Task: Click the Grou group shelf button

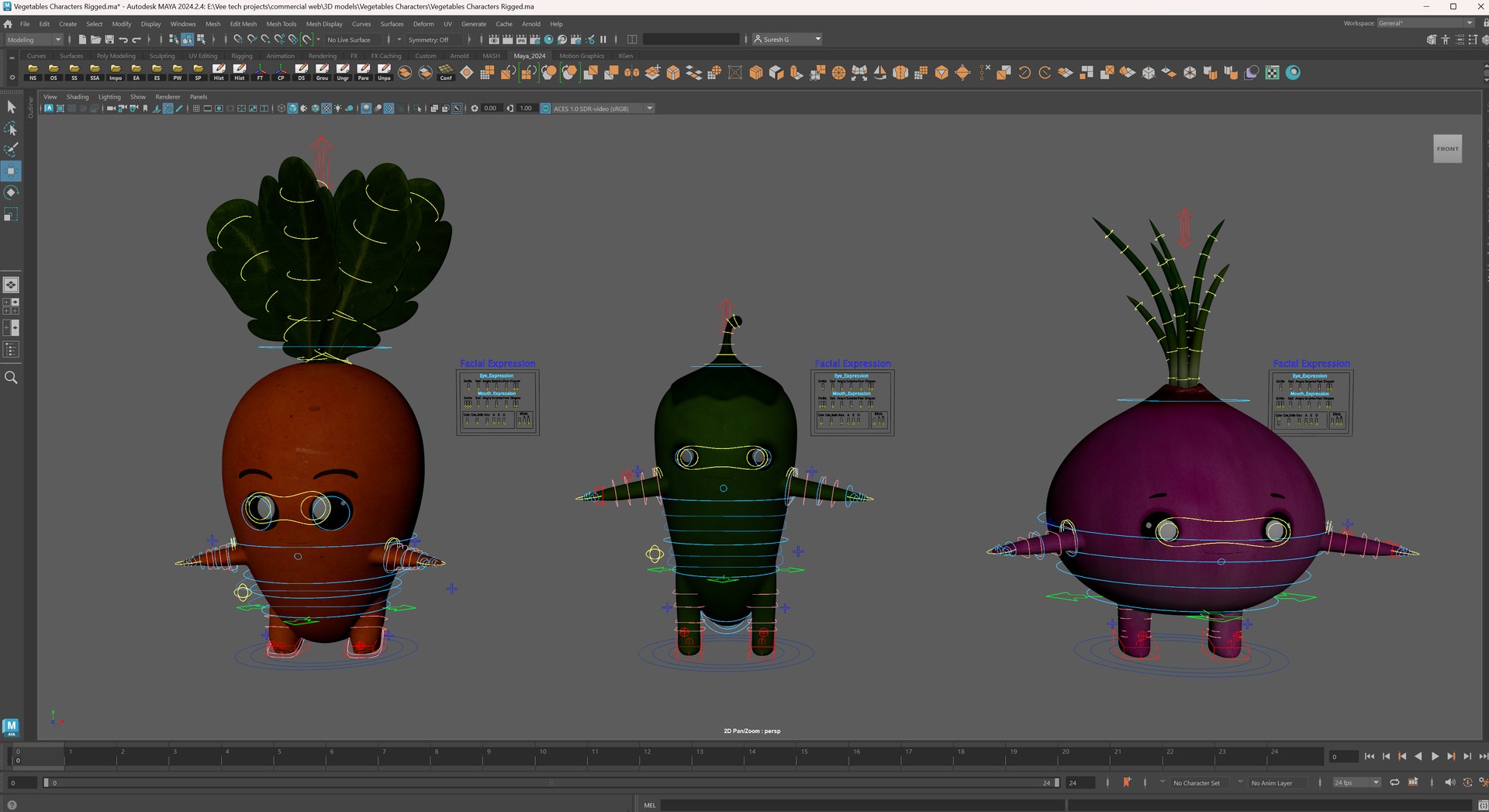Action: 322,72
